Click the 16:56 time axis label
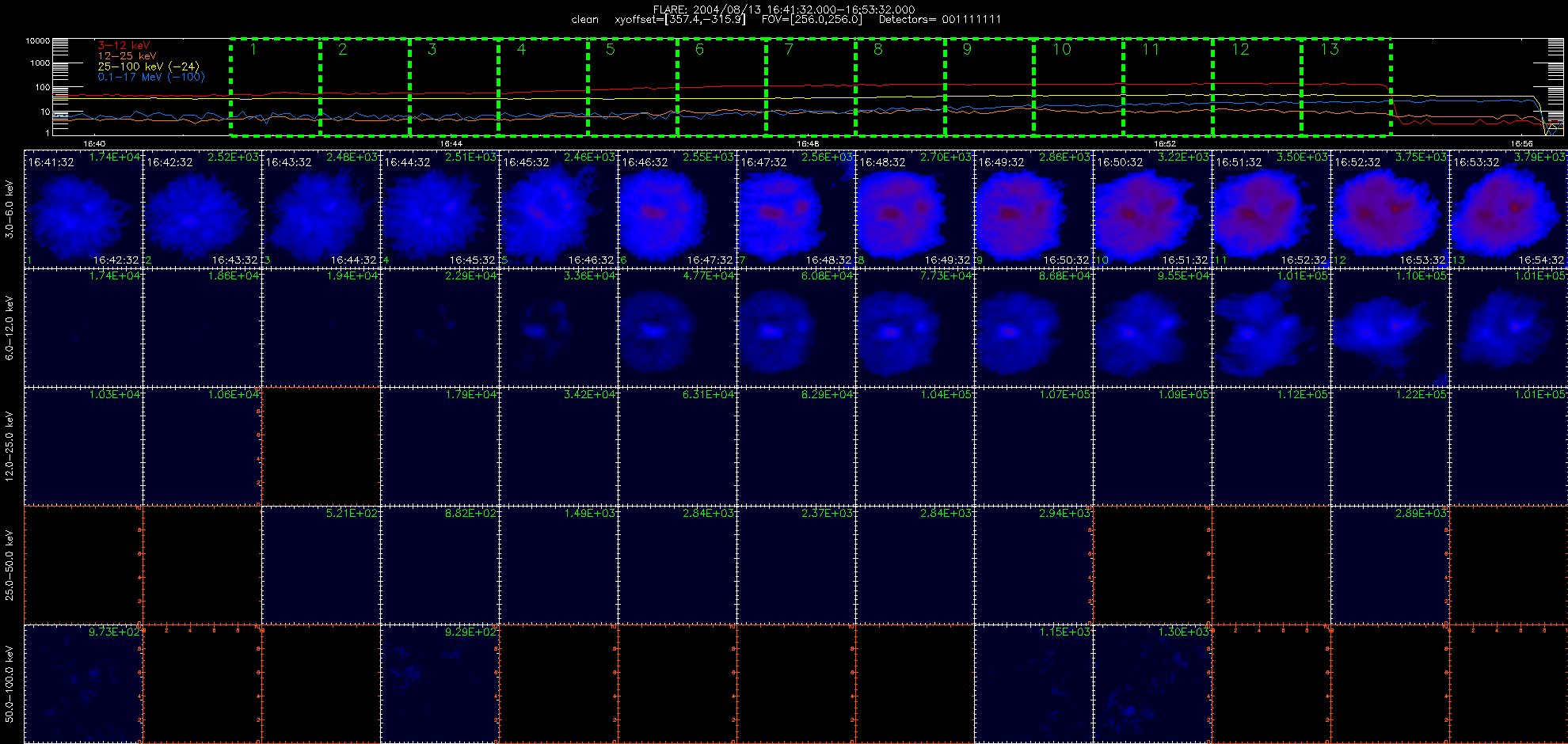The width and height of the screenshot is (1568, 744). click(1521, 144)
